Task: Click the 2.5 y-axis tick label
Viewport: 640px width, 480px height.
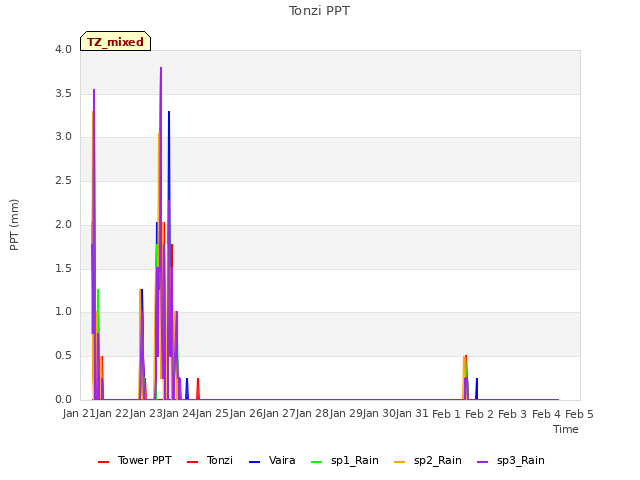Action: point(63,181)
